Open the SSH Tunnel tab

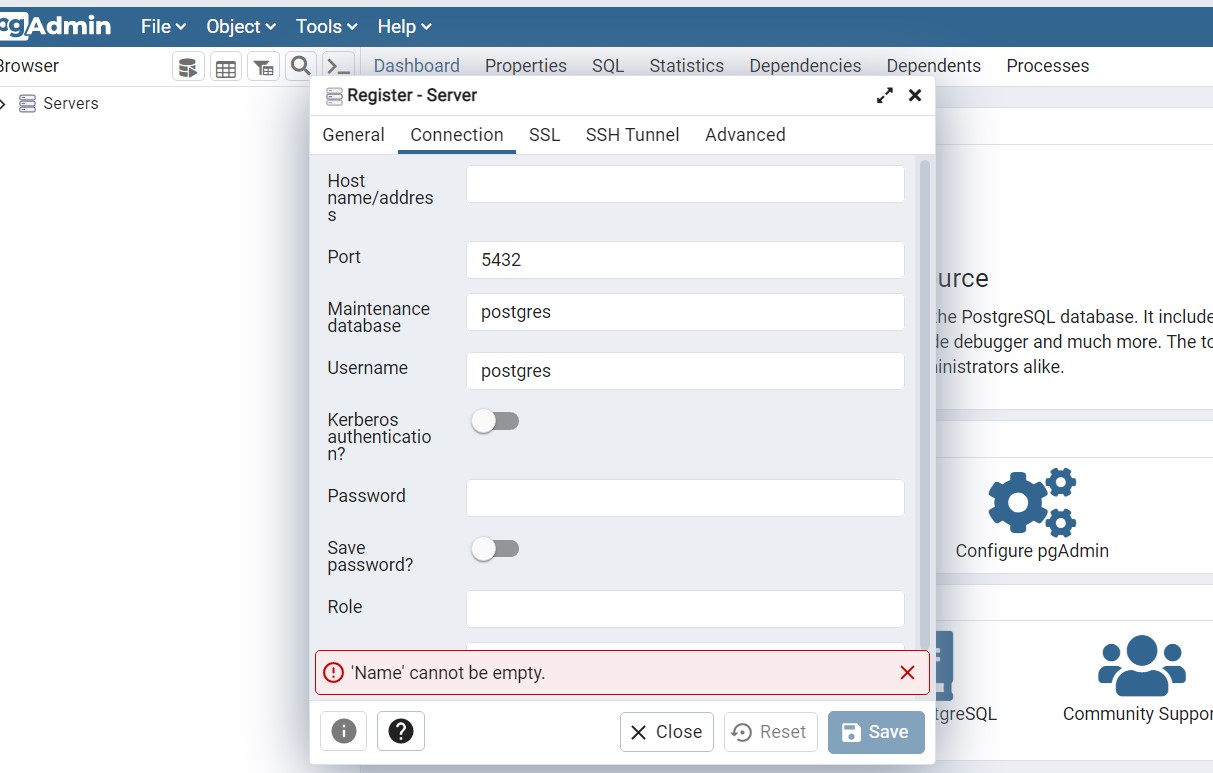(632, 135)
